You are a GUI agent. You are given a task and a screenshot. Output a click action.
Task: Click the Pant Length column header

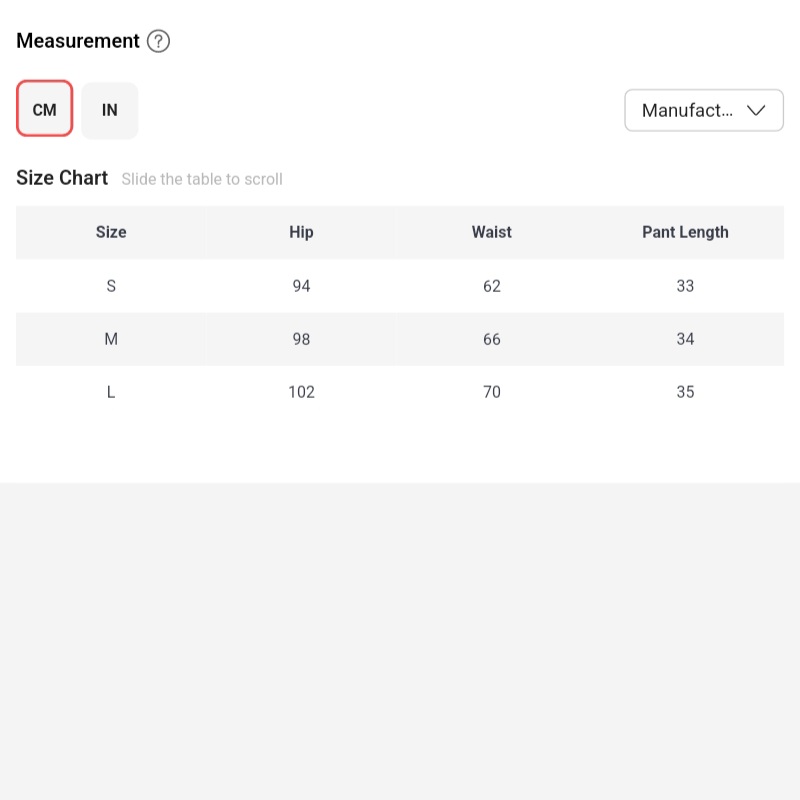[685, 232]
